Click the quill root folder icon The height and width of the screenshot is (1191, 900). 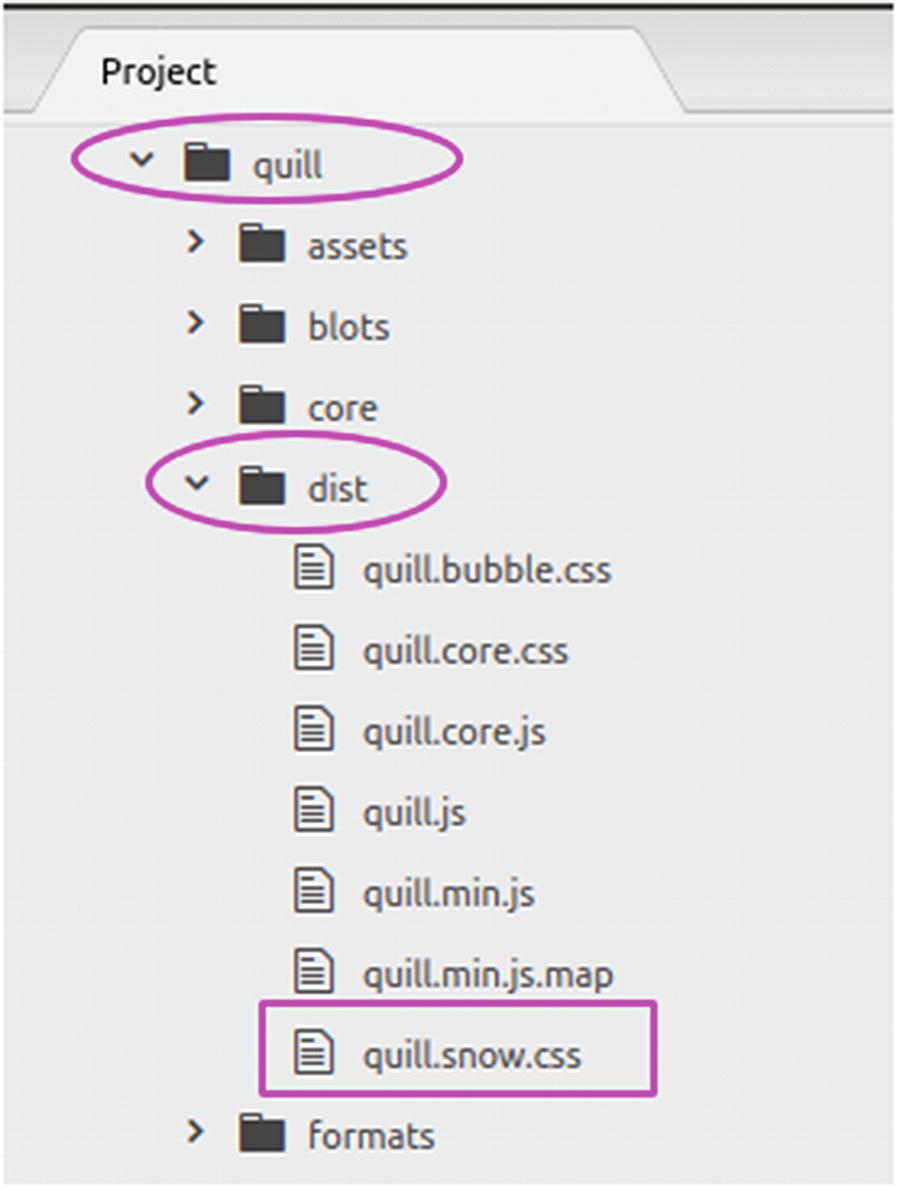tap(208, 164)
